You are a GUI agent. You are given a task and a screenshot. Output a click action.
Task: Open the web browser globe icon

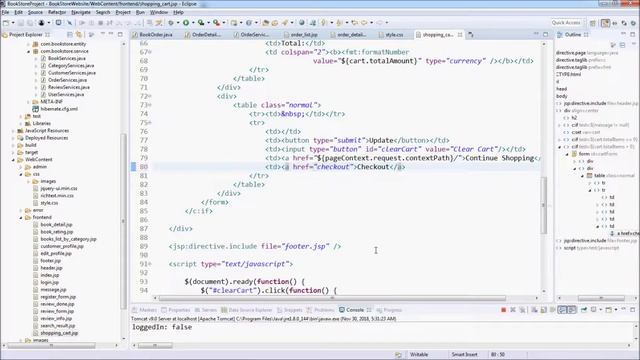[x=302, y=23]
